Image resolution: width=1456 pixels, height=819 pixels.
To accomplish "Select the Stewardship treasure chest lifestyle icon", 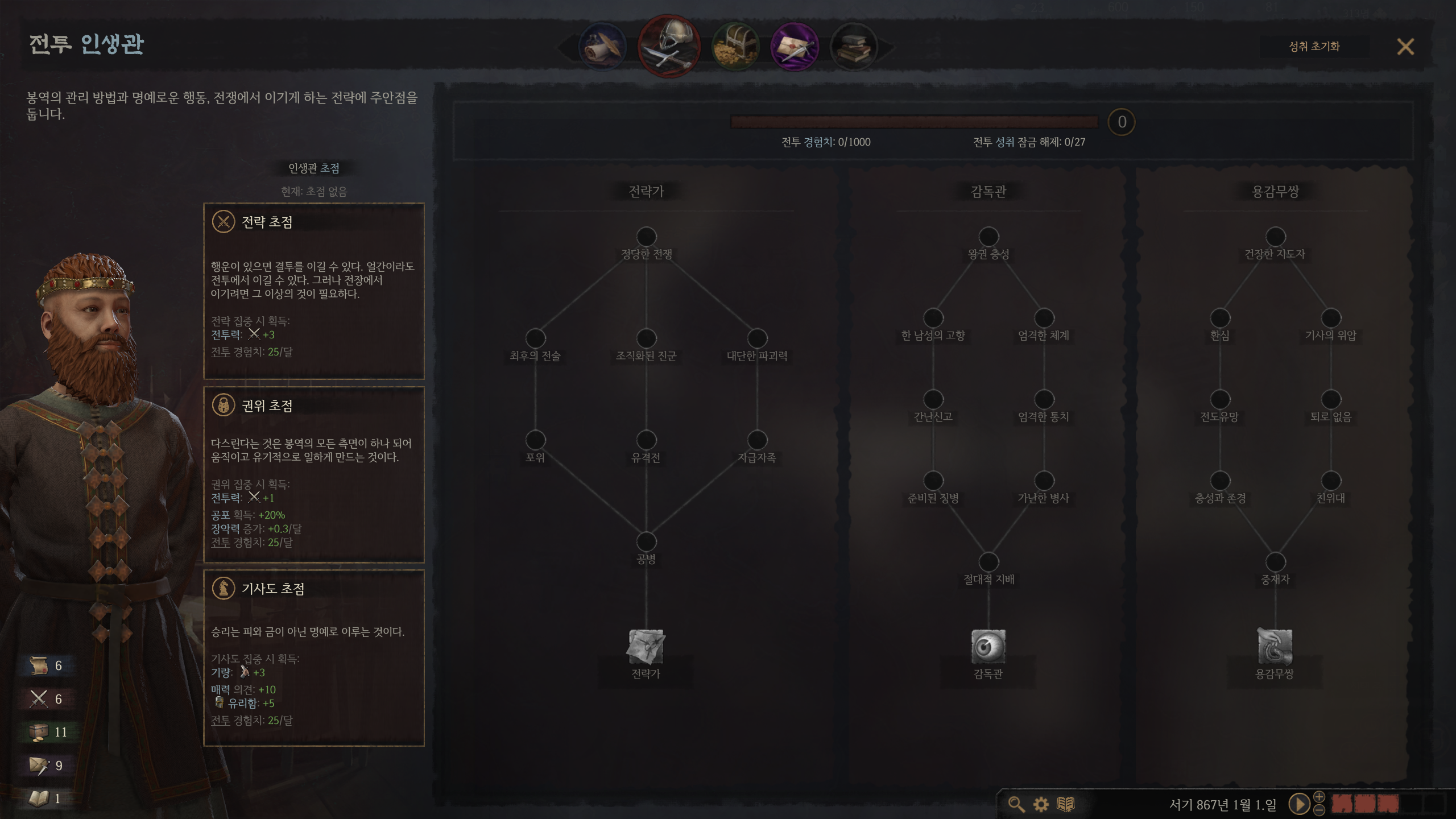I will pyautogui.click(x=735, y=47).
